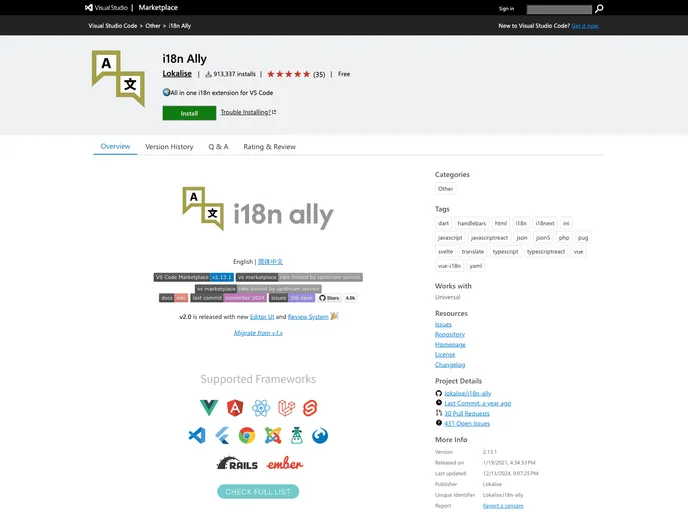Open the Version History tab
Viewport: 688px width, 512px height.
pyautogui.click(x=169, y=147)
